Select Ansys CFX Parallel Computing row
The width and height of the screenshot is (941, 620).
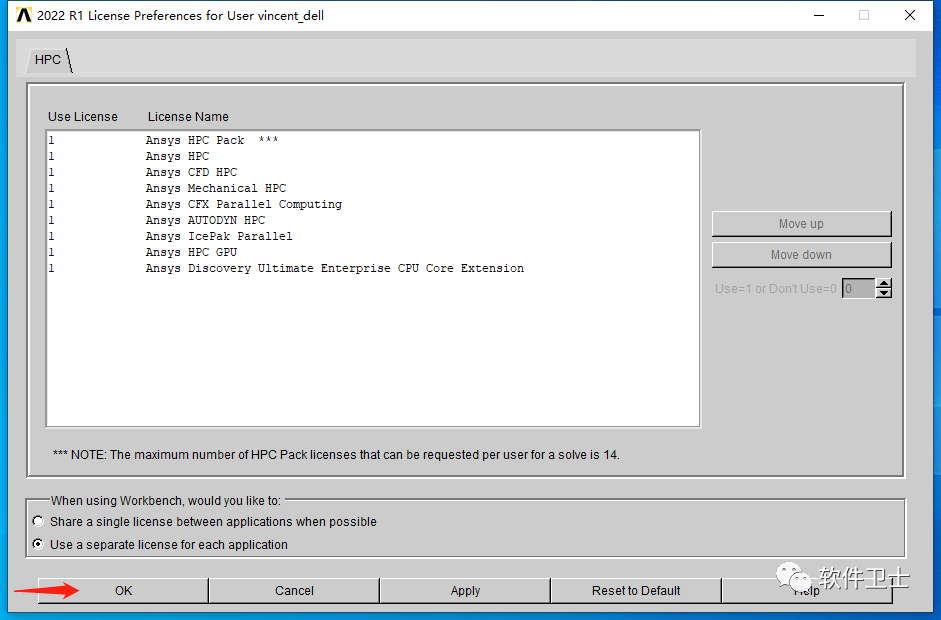point(373,204)
